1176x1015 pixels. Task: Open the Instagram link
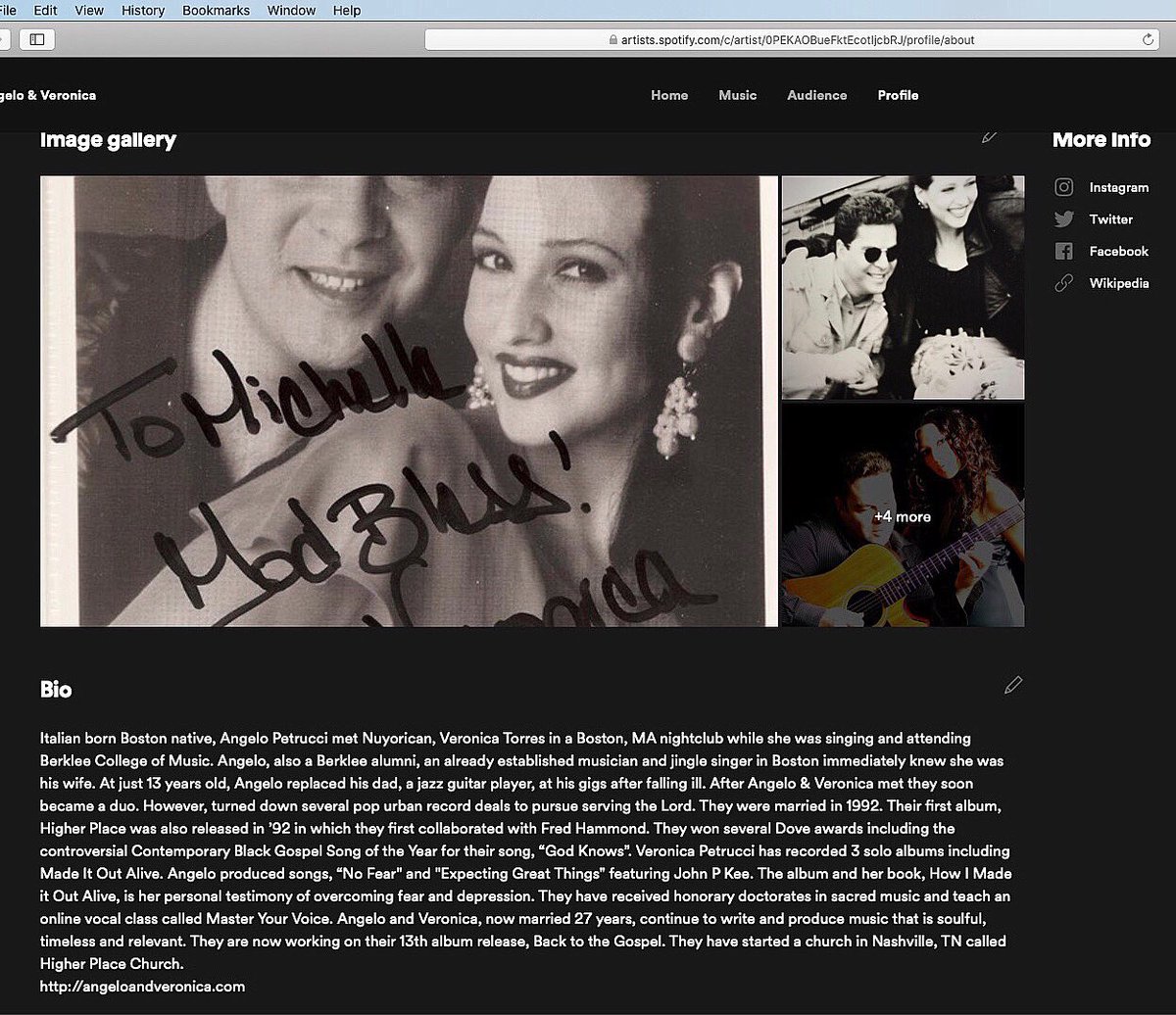(x=1118, y=187)
